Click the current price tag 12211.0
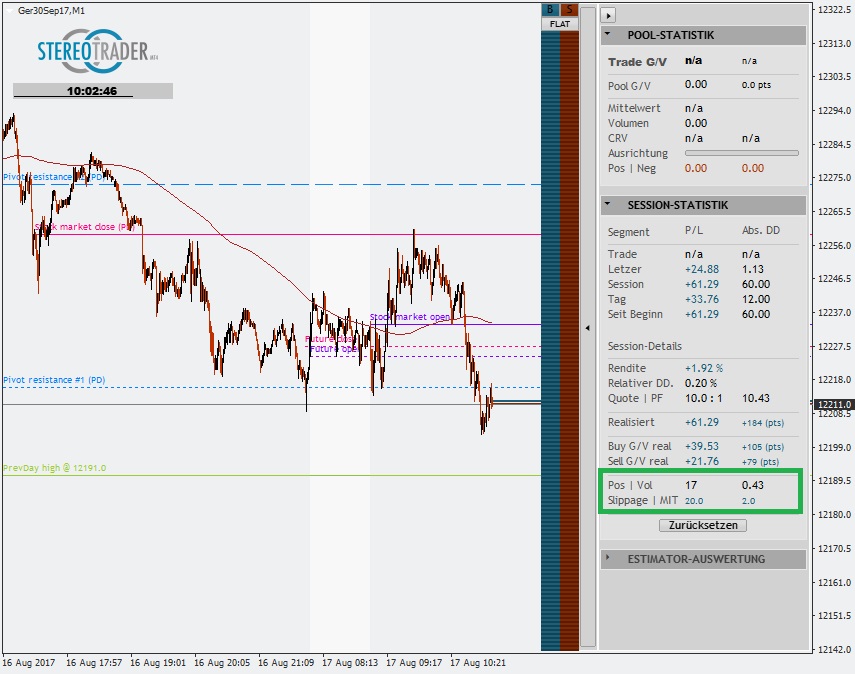Screen dimensions: 855x674 [x=834, y=405]
